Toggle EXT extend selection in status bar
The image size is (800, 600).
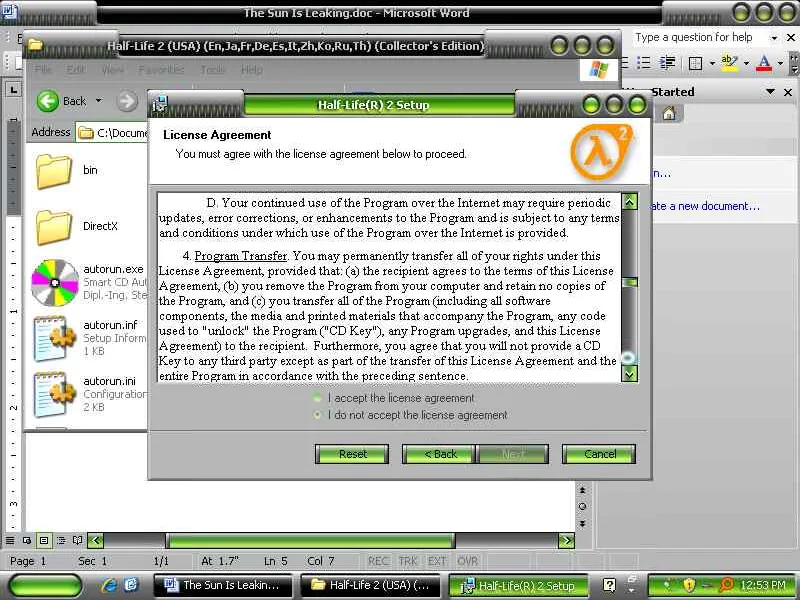tap(437, 561)
